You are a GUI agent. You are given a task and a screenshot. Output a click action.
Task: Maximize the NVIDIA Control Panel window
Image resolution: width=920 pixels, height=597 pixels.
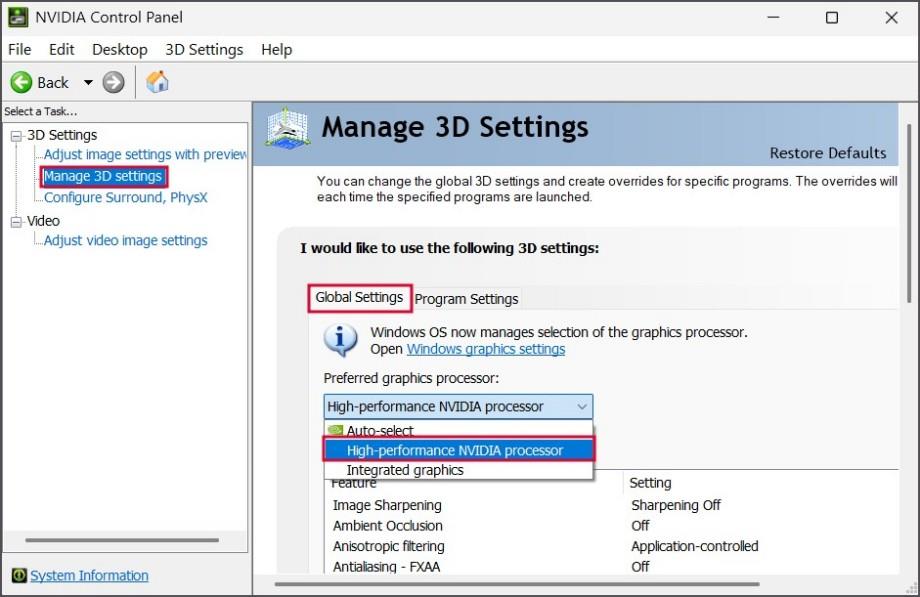[831, 18]
